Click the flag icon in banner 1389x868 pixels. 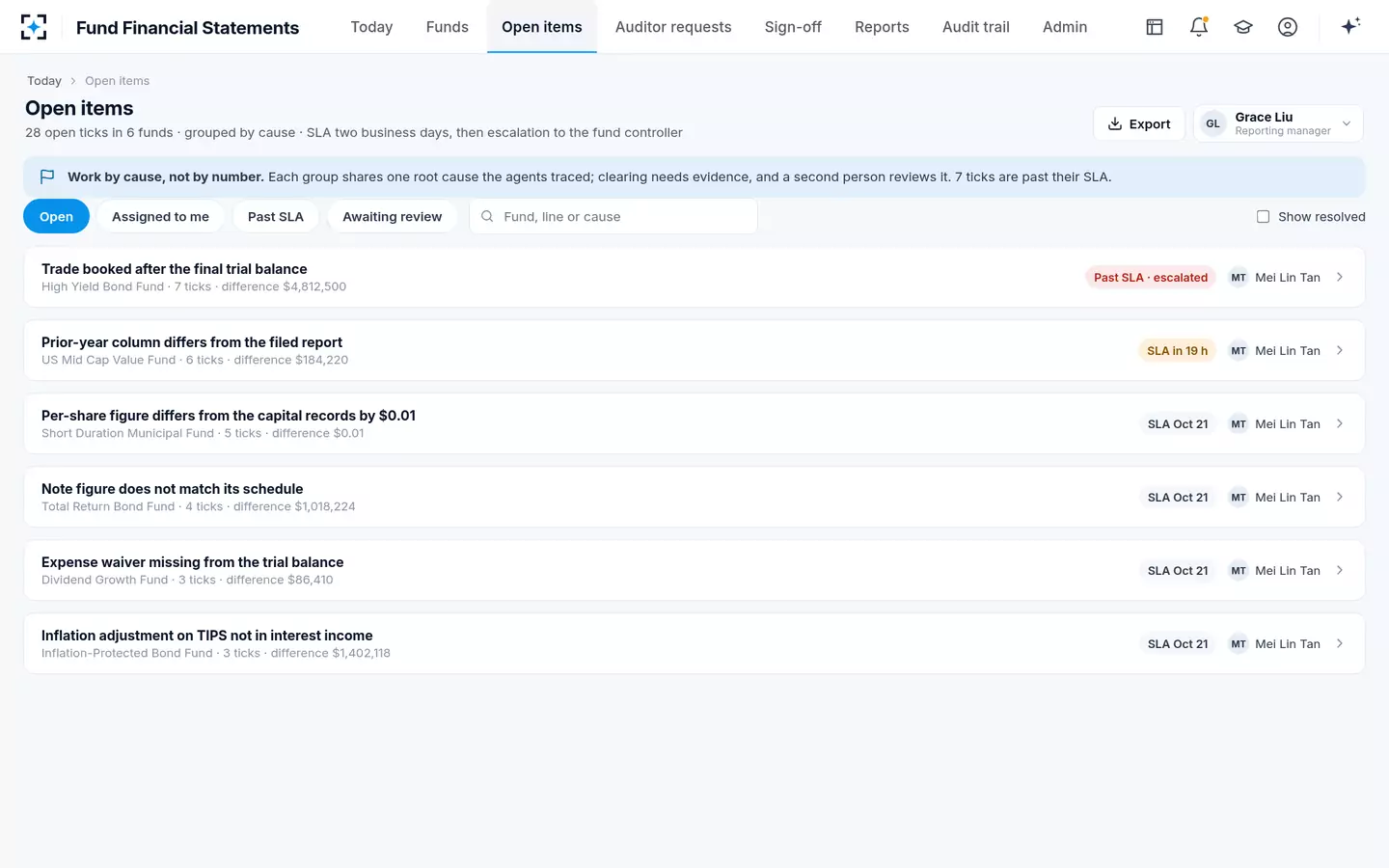47,177
